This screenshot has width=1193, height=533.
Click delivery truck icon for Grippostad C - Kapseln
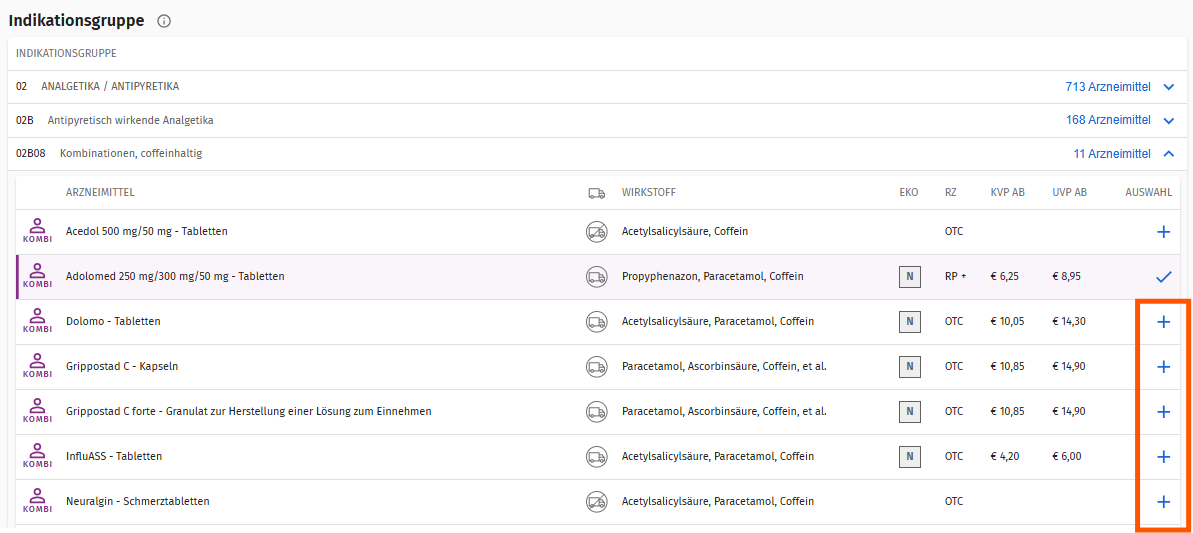coord(596,366)
